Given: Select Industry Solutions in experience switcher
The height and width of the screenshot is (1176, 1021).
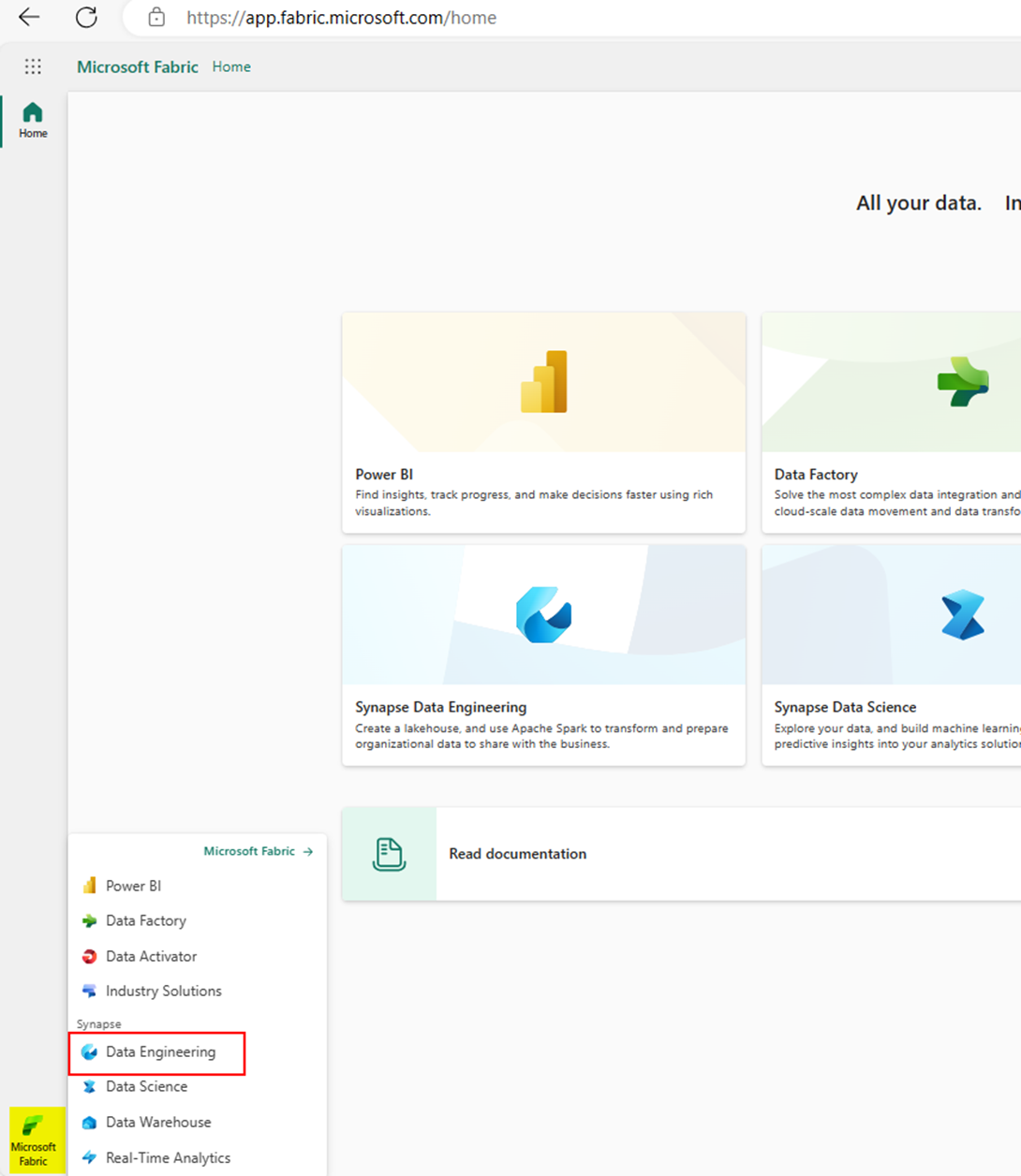Looking at the screenshot, I should (197, 991).
